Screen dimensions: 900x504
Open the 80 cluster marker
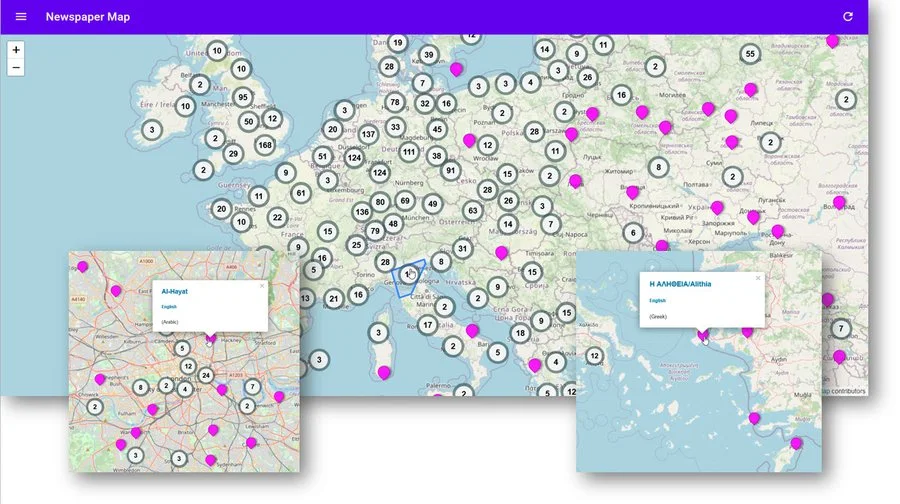pyautogui.click(x=379, y=202)
